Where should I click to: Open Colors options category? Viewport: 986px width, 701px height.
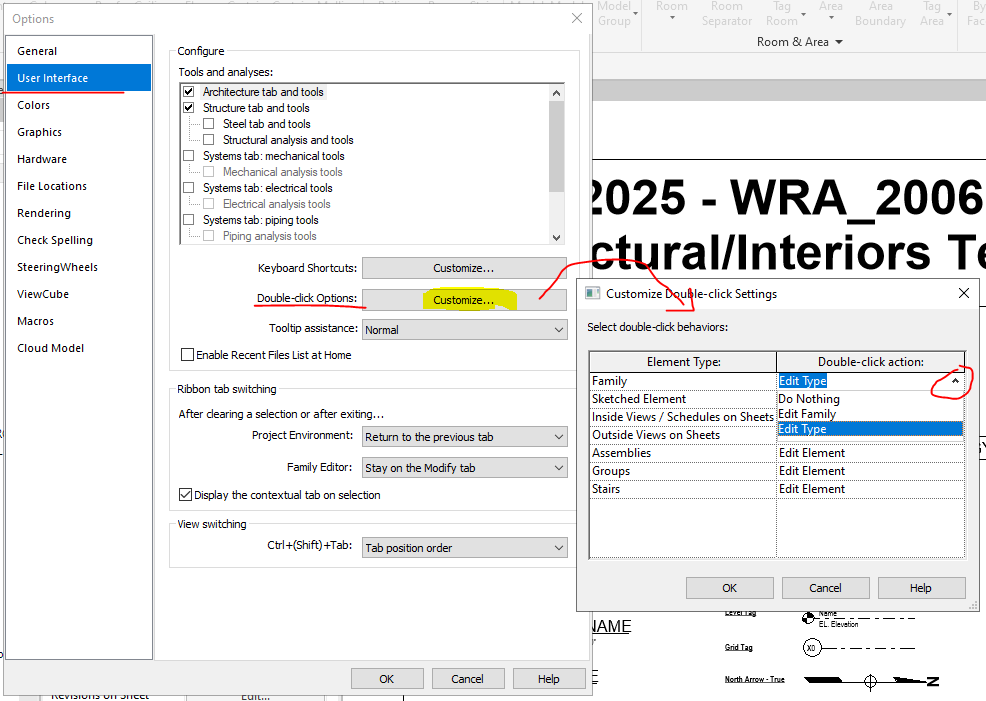pyautogui.click(x=79, y=105)
